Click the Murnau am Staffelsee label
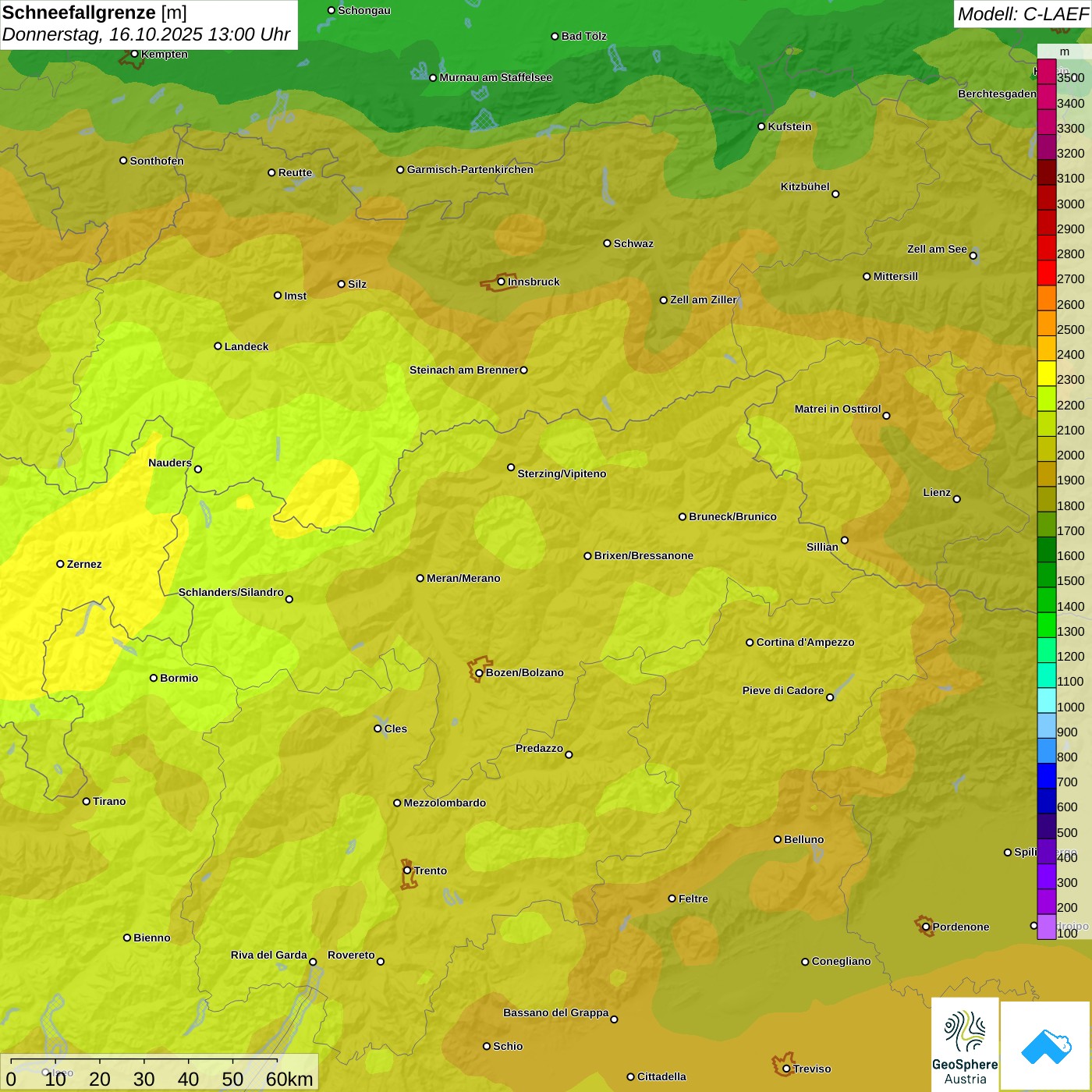1092x1092 pixels. tap(495, 77)
